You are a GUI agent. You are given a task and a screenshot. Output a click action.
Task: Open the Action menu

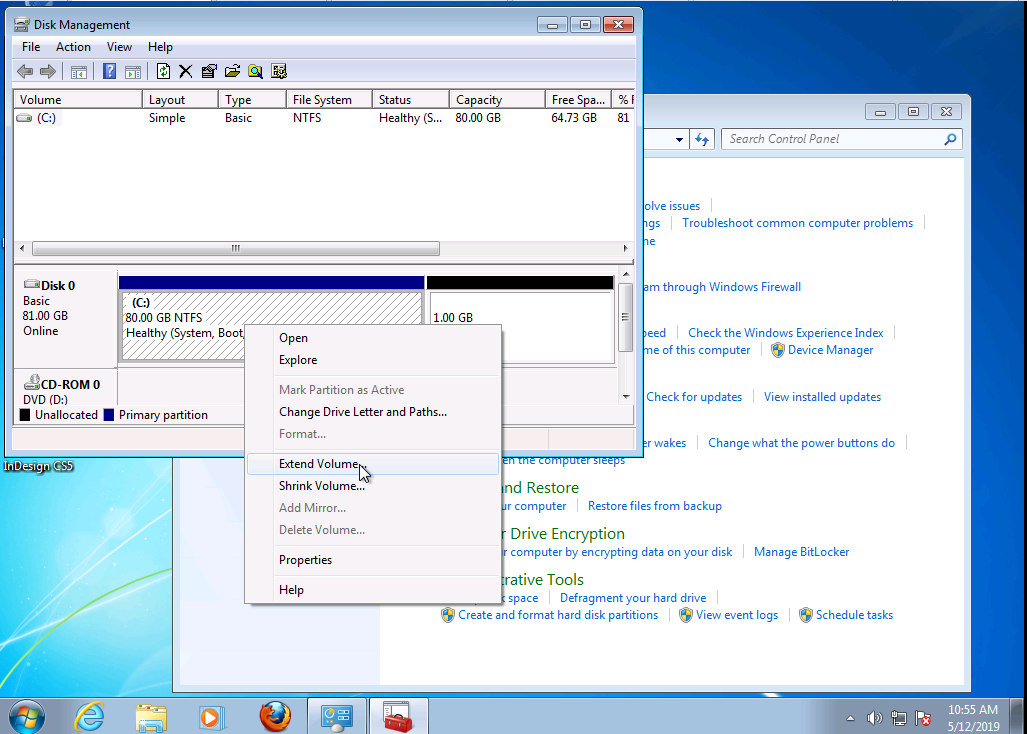click(x=73, y=47)
